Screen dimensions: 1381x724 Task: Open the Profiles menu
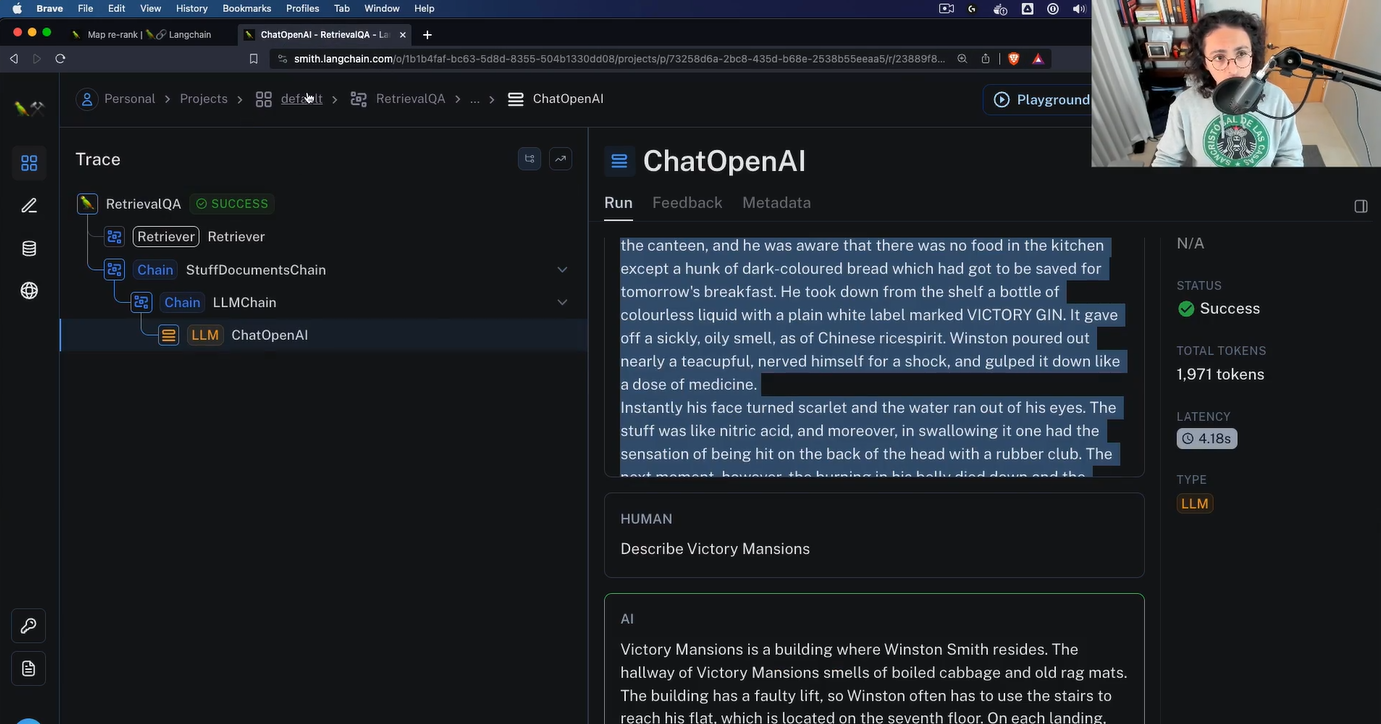click(x=303, y=8)
